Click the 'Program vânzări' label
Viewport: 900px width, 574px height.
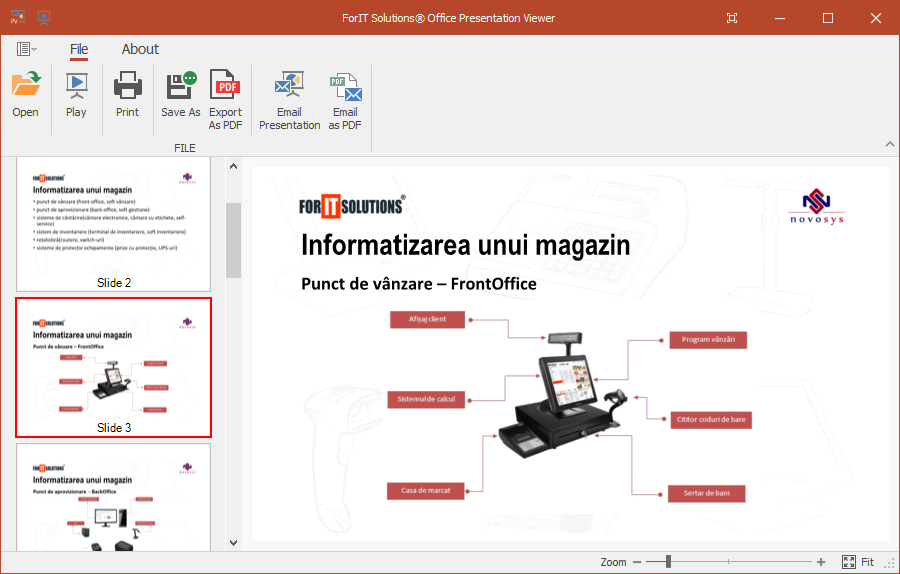coord(708,340)
